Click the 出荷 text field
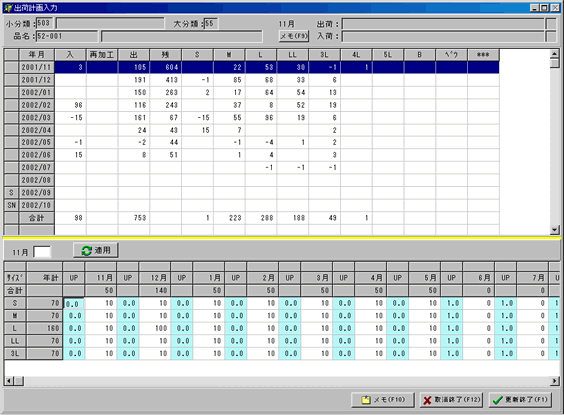This screenshot has height=415, width=564. tap(443, 24)
